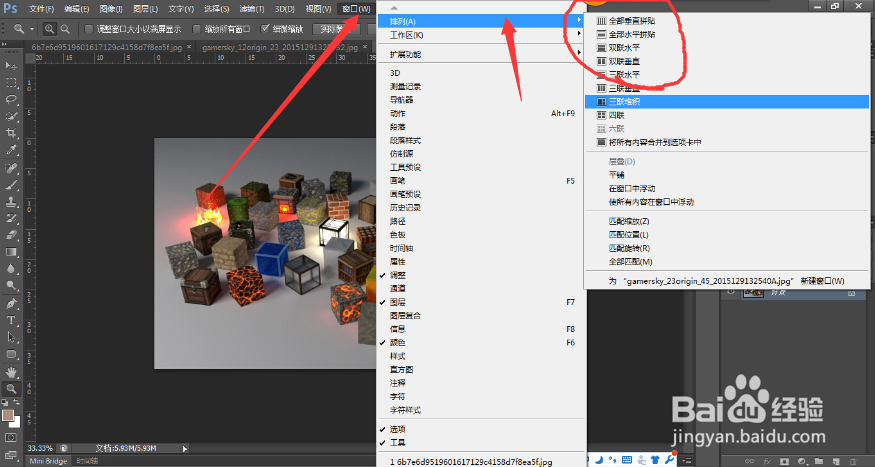Click foreground color swatch
Screen dimensions: 875x467
point(8,416)
